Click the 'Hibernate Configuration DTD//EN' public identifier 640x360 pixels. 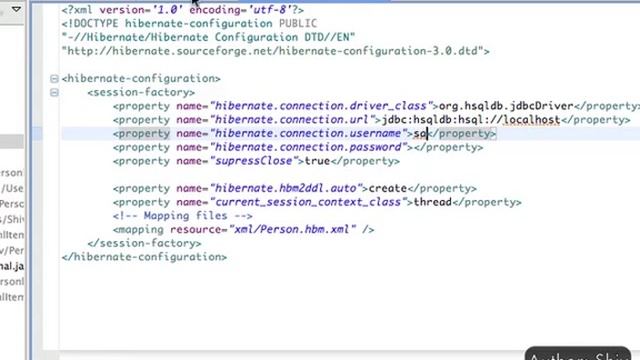coord(209,38)
